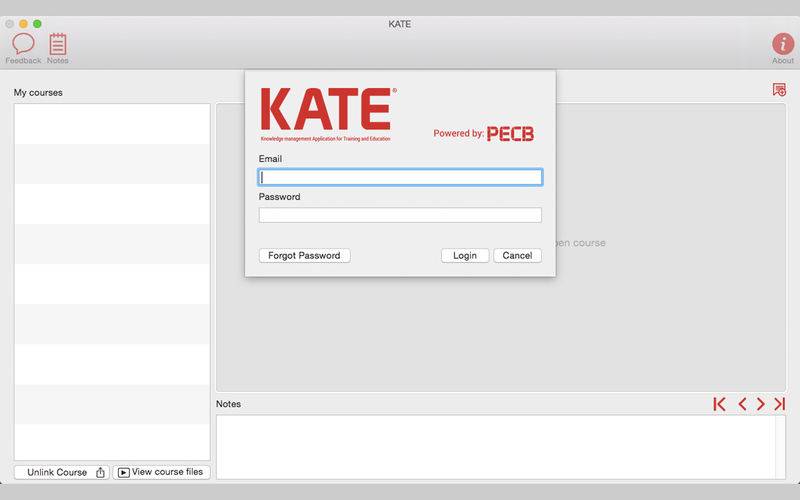This screenshot has width=800, height=500.
Task: Go to next page arrow
Action: click(761, 404)
